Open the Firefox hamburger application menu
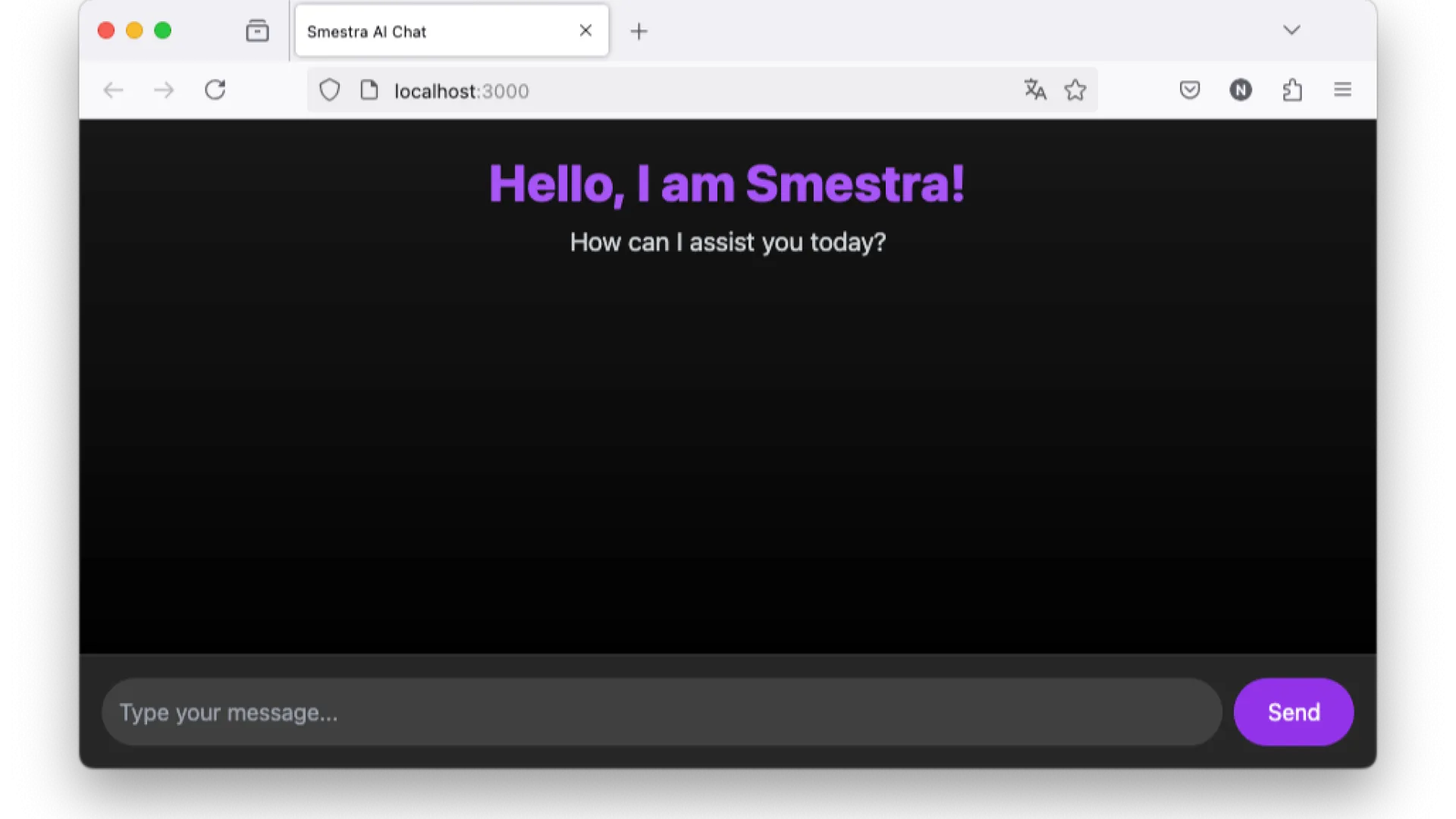The height and width of the screenshot is (819, 1456). (1342, 90)
